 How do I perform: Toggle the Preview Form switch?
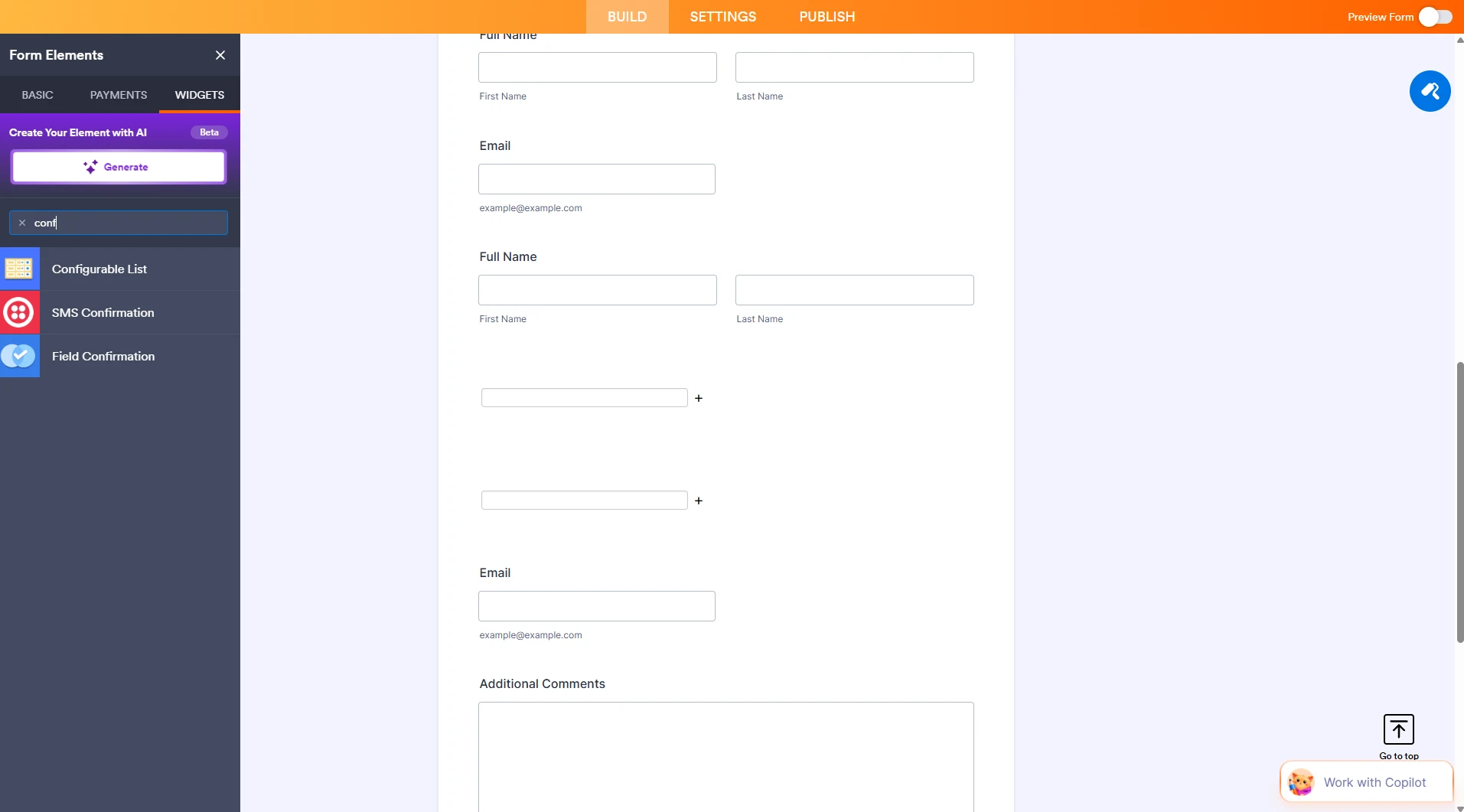click(1436, 16)
